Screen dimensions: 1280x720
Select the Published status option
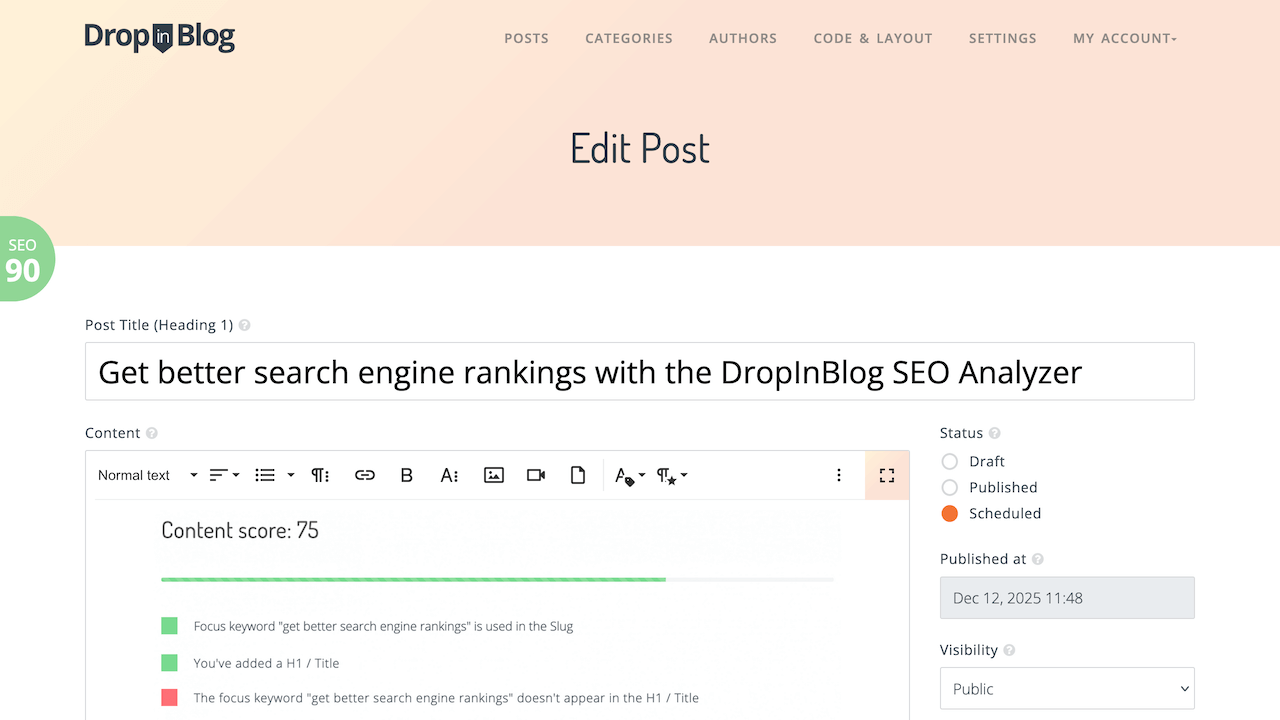950,487
